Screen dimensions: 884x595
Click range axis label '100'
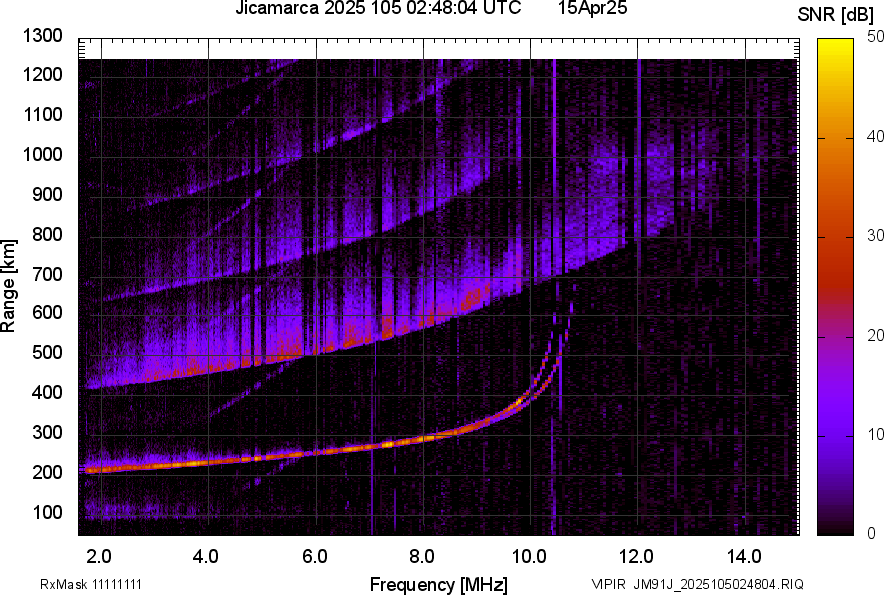(x=47, y=512)
